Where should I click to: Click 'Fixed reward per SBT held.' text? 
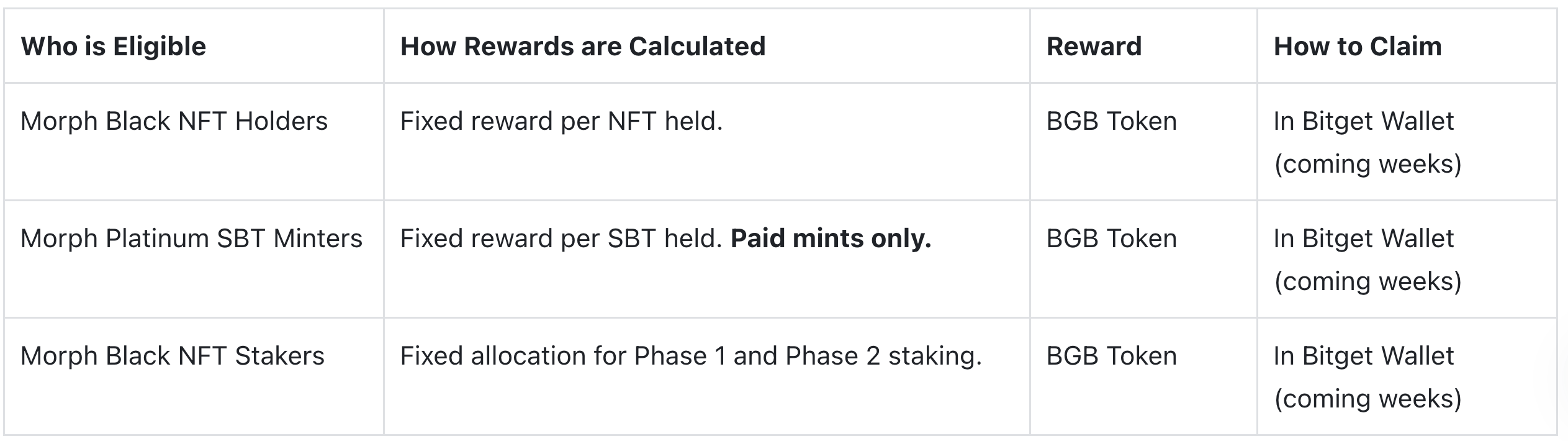coord(561,239)
